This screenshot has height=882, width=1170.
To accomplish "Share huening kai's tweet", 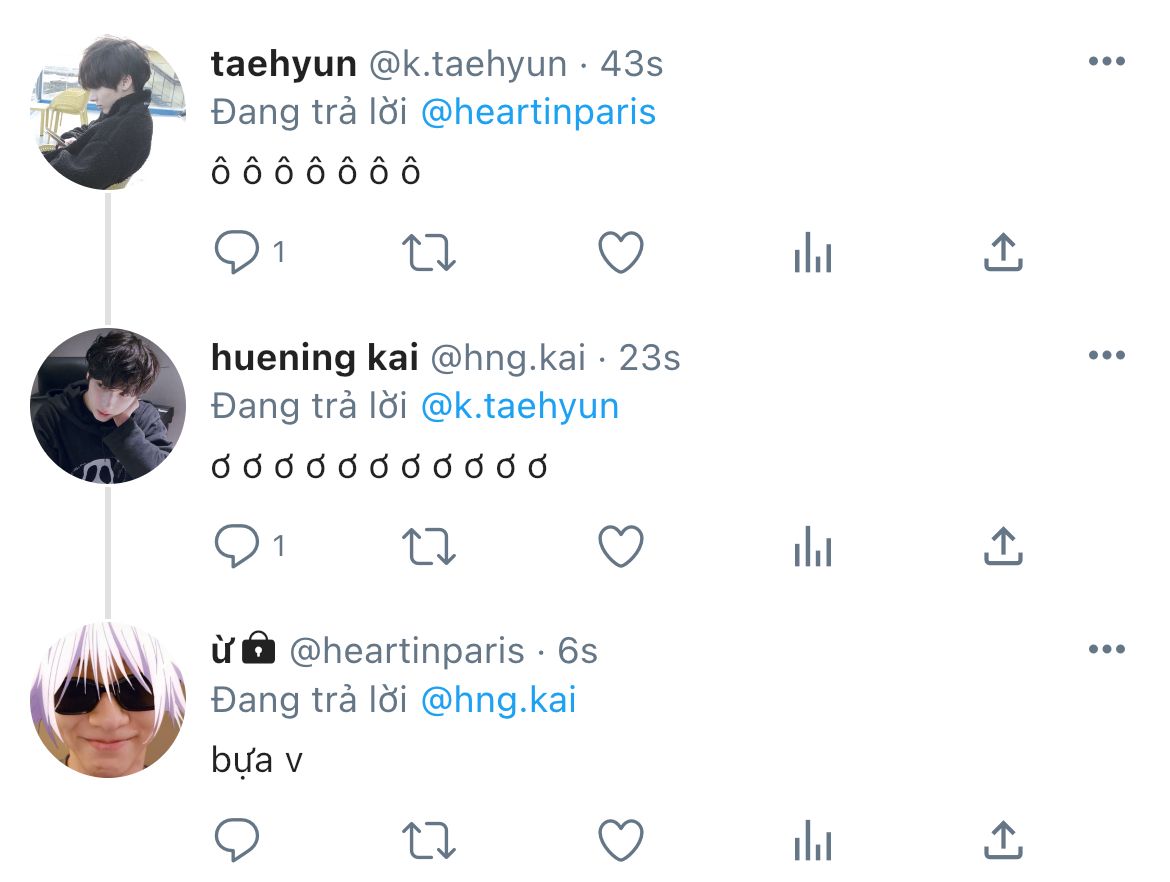I will (1003, 547).
